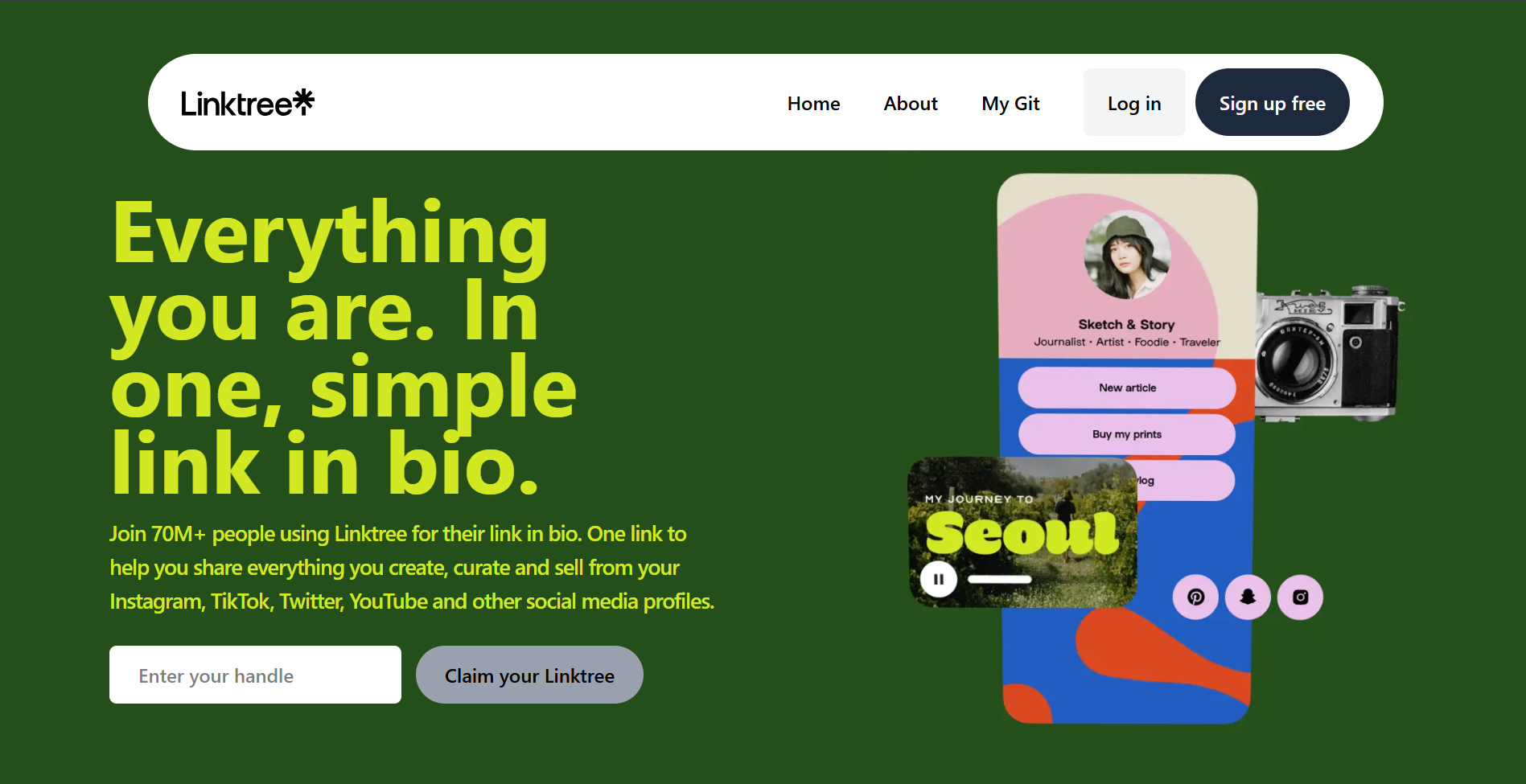This screenshot has width=1526, height=784.
Task: Open the My Git link
Action: 1010,104
